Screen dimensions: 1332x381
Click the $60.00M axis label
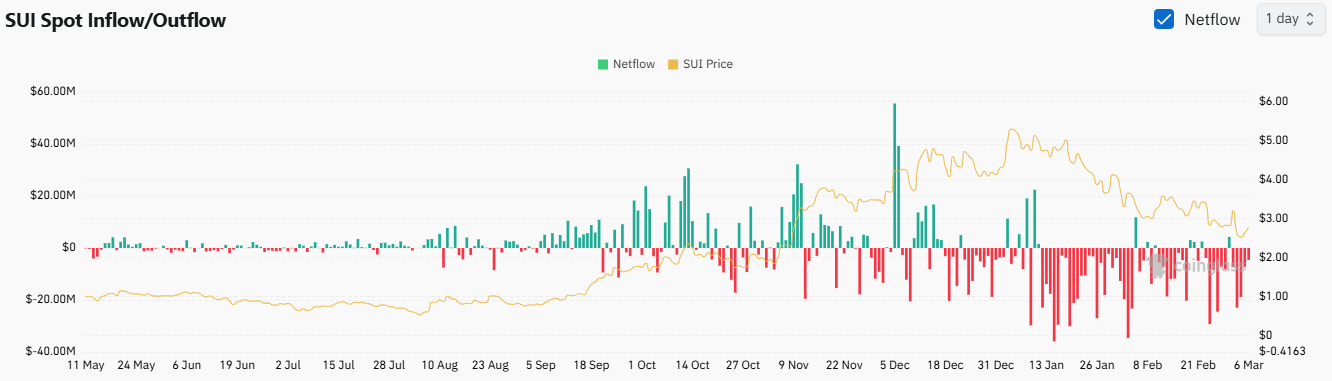[53, 91]
